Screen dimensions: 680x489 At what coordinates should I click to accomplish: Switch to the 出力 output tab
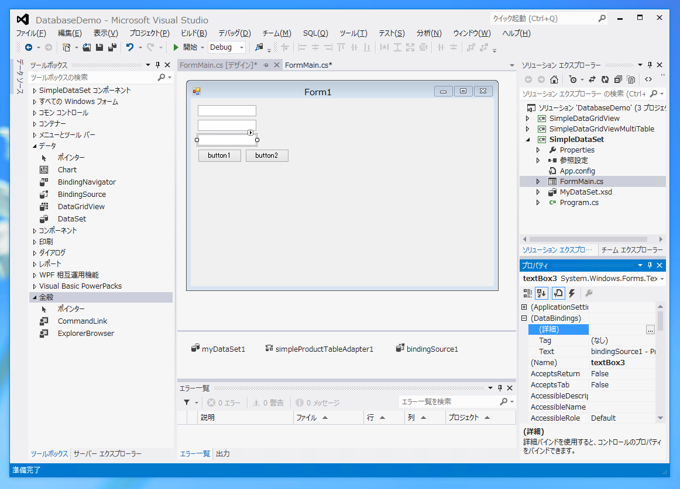click(223, 454)
